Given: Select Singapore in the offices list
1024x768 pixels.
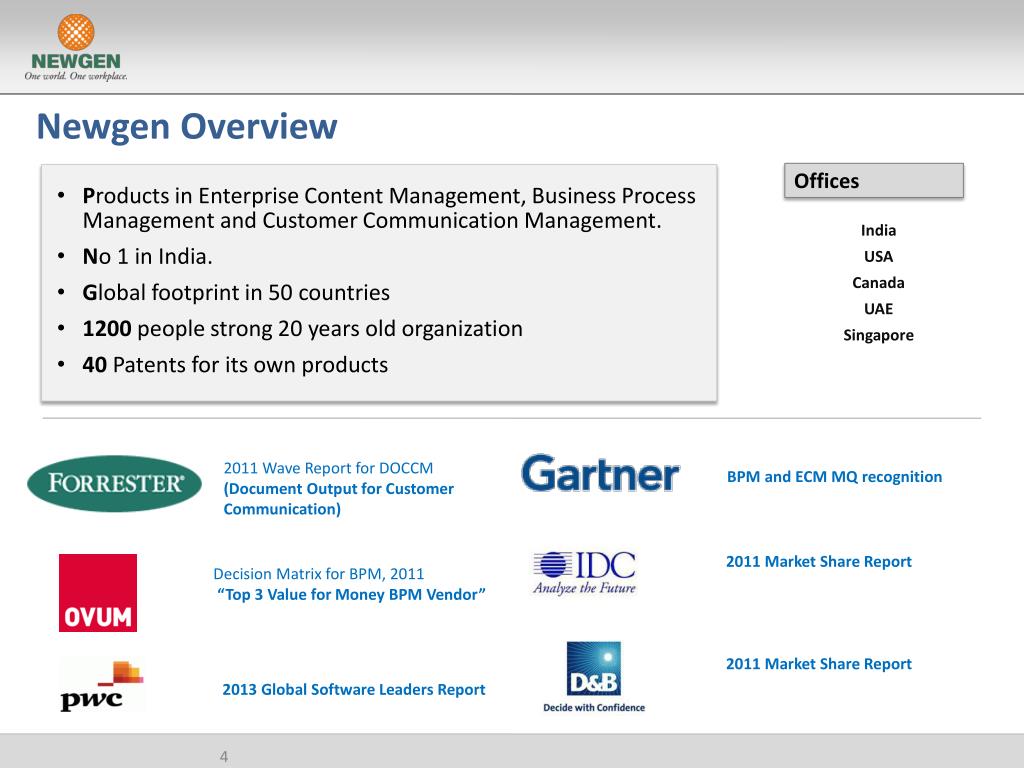Looking at the screenshot, I should click(x=878, y=336).
